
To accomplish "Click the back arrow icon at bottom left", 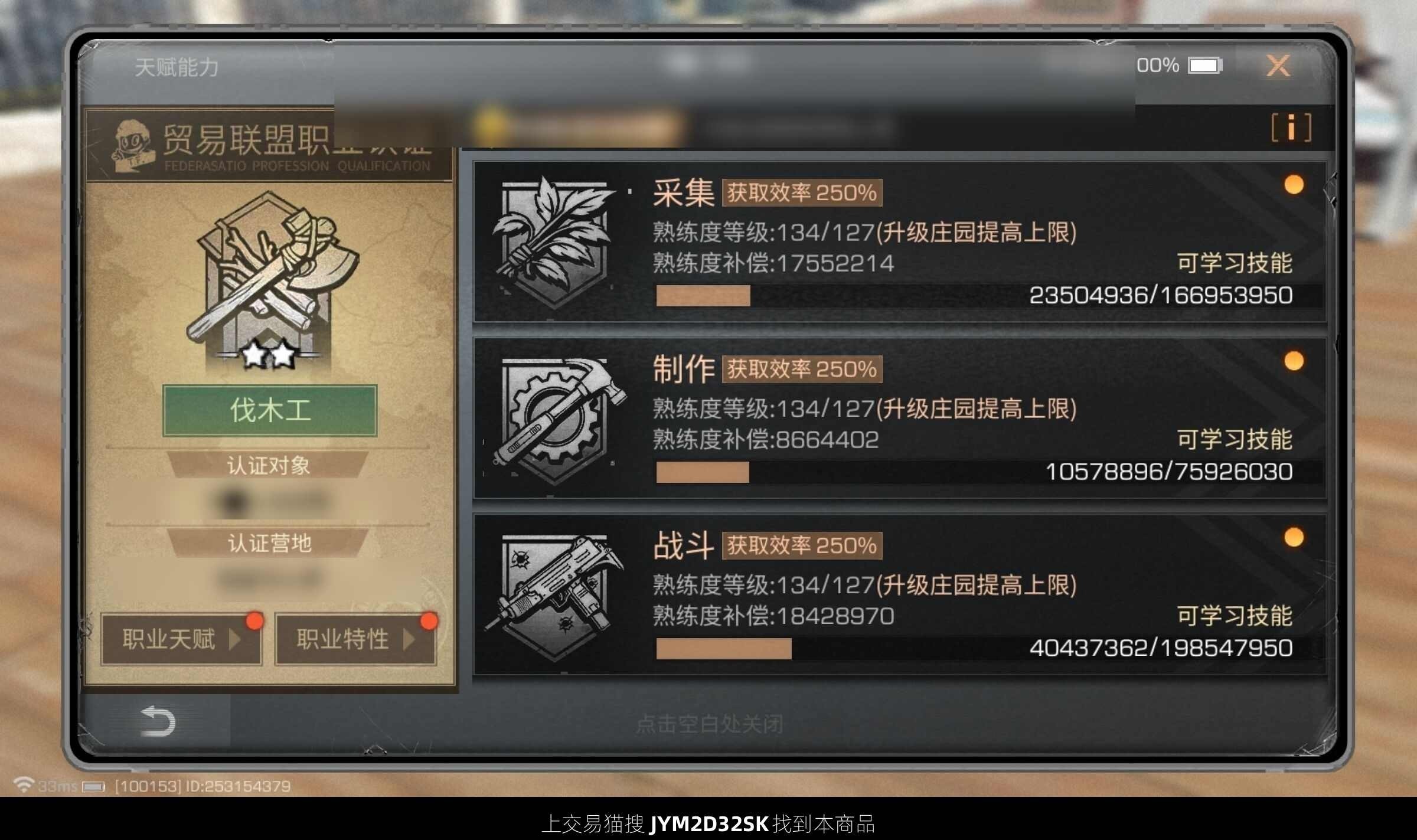I will [x=158, y=721].
